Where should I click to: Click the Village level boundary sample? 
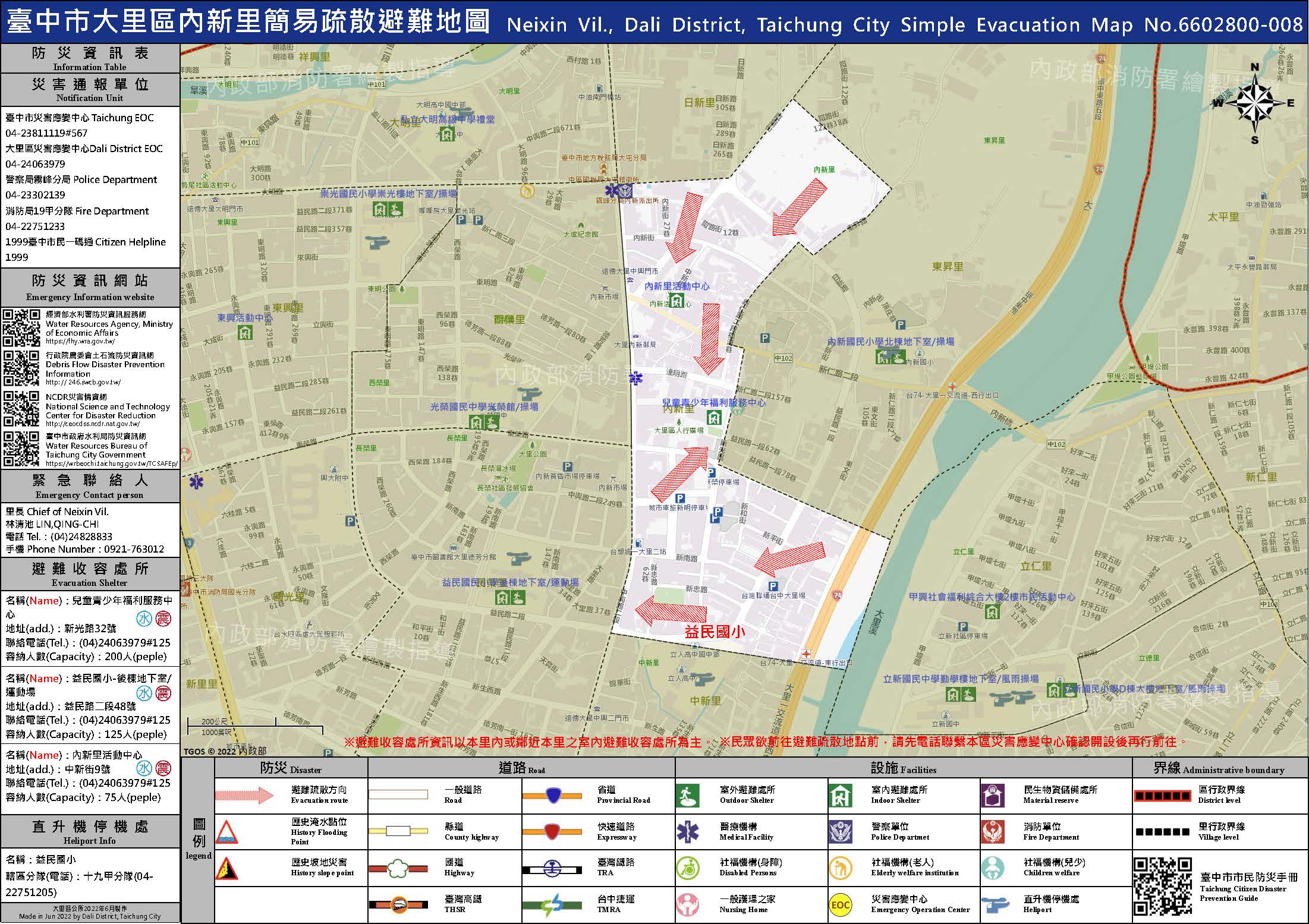(1162, 831)
